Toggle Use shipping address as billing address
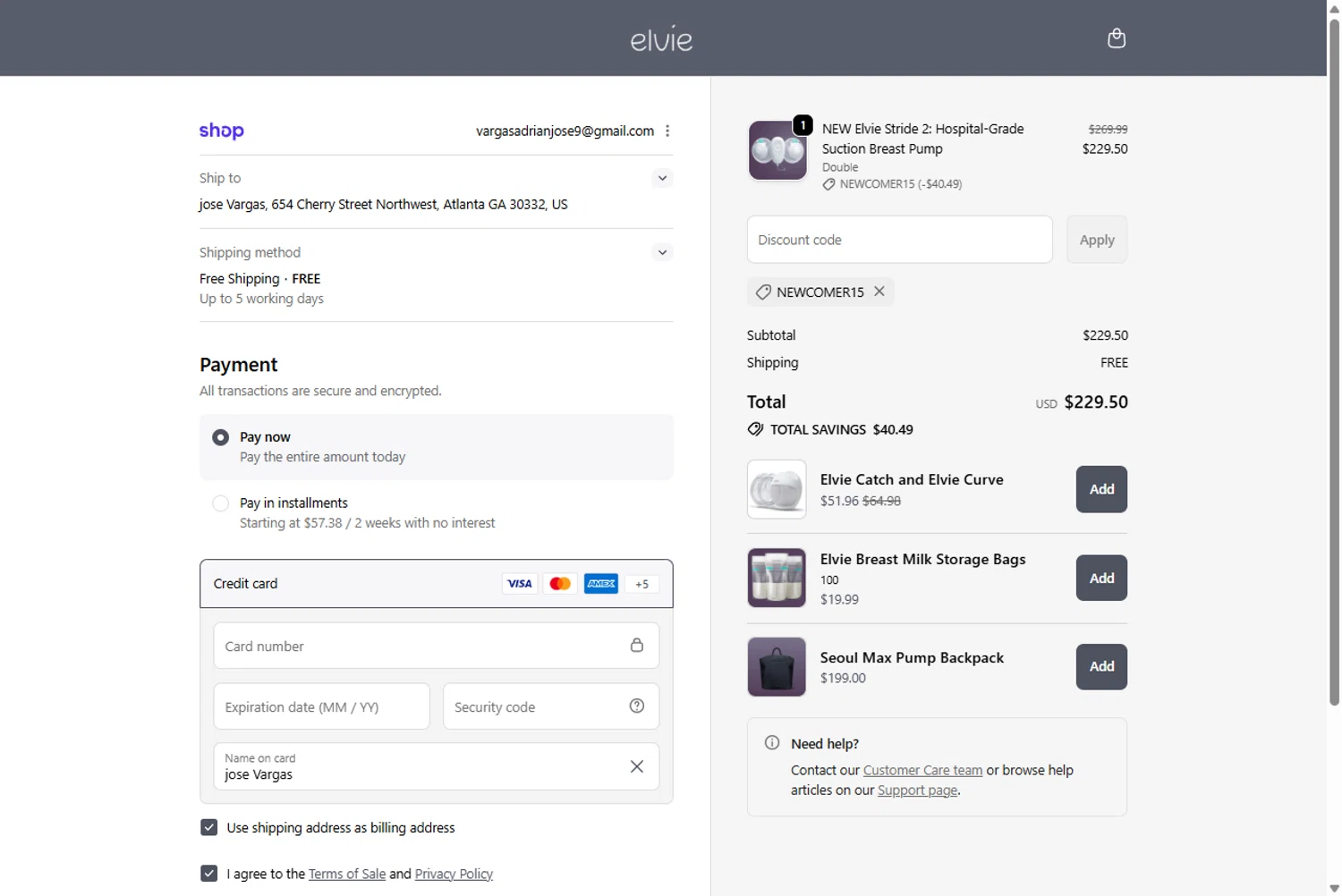Screen dimensions: 1342x896 [x=209, y=827]
